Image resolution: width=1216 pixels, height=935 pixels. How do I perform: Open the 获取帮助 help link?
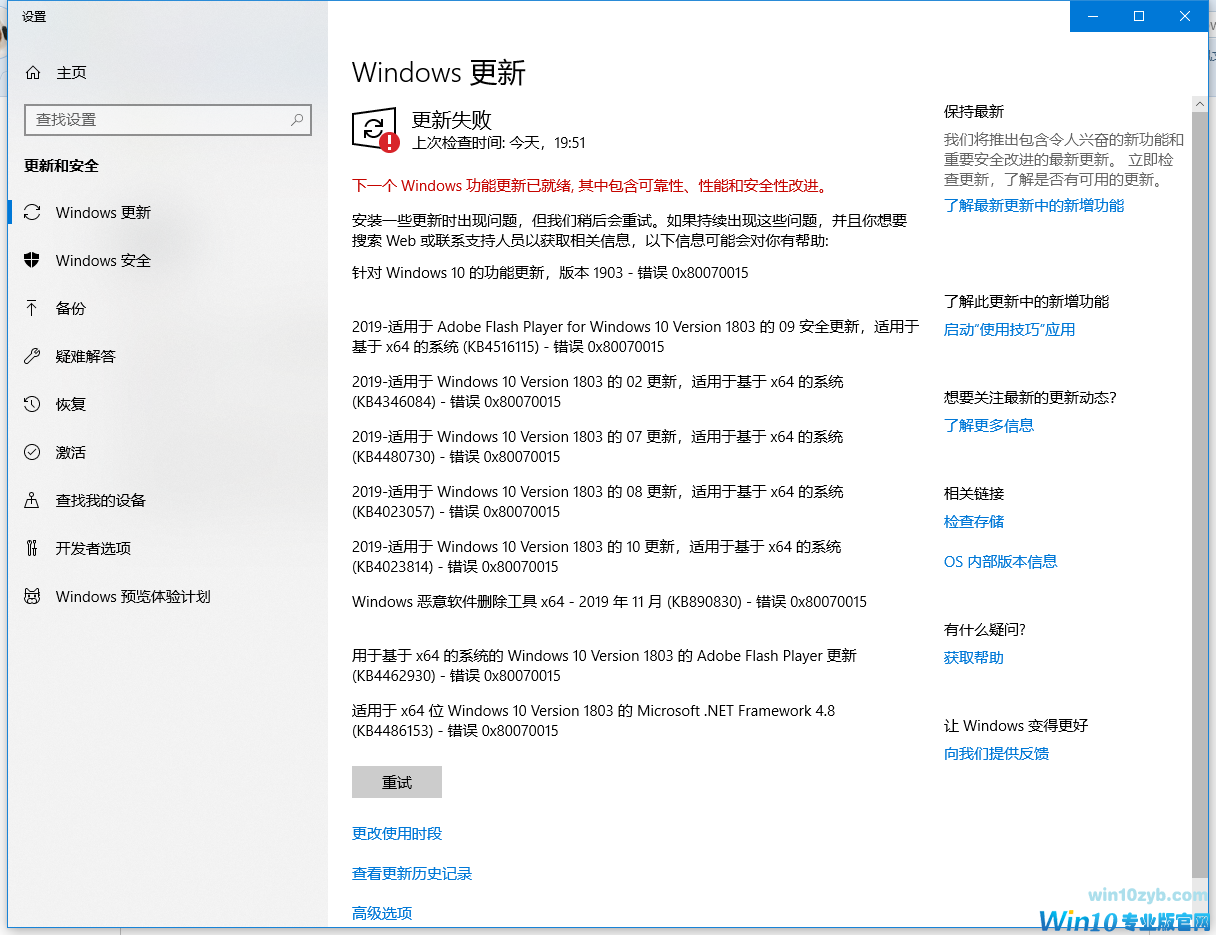click(974, 657)
